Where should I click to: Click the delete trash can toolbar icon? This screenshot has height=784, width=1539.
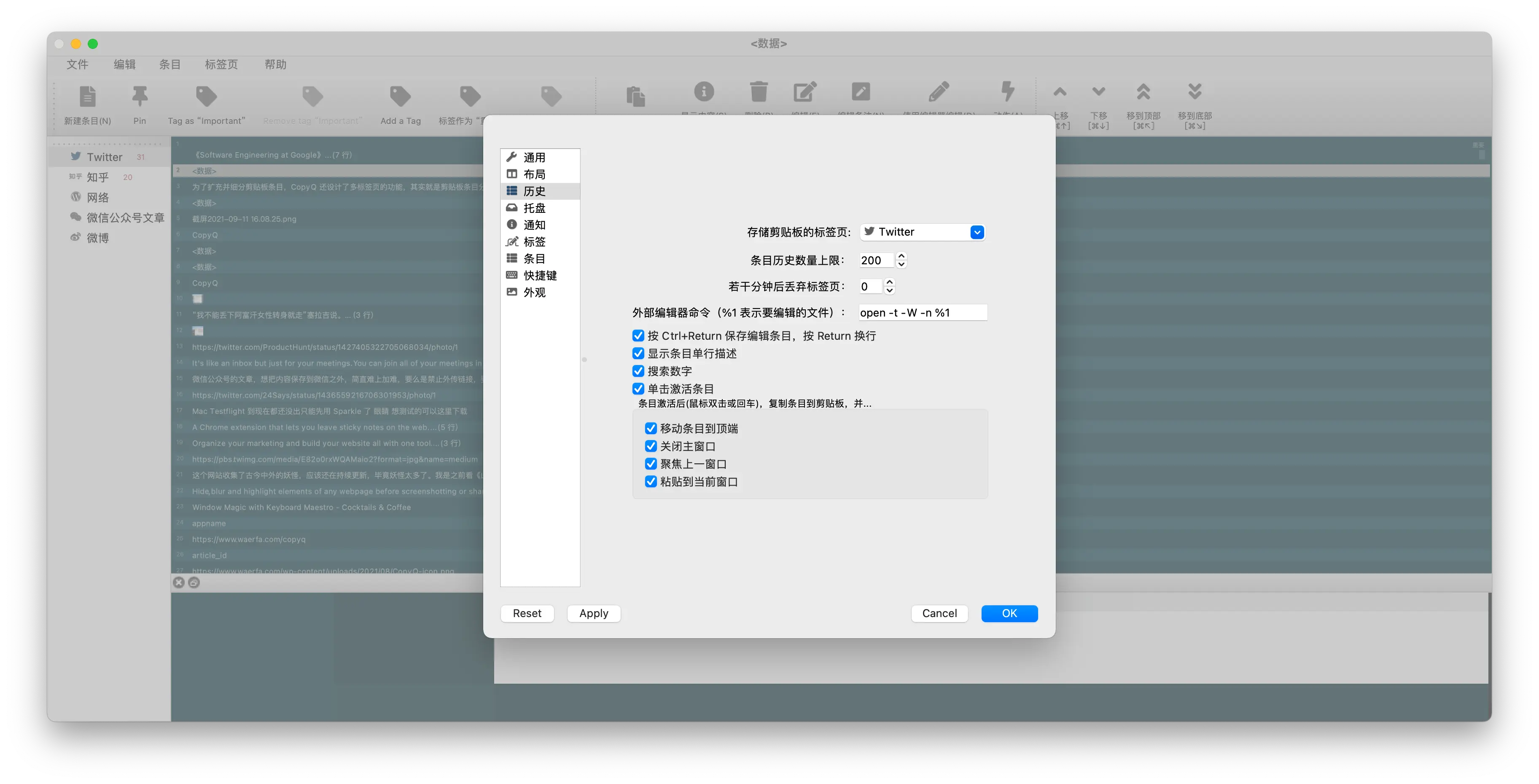coord(759,92)
